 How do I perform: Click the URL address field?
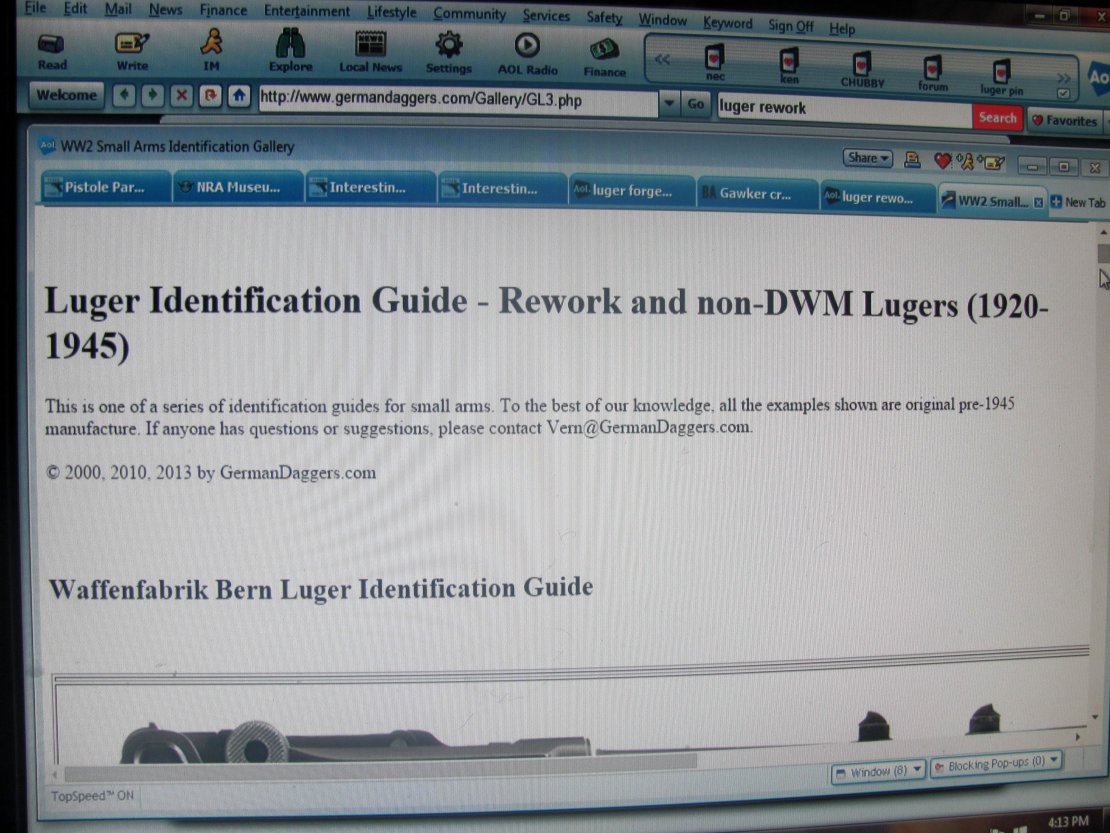(458, 101)
